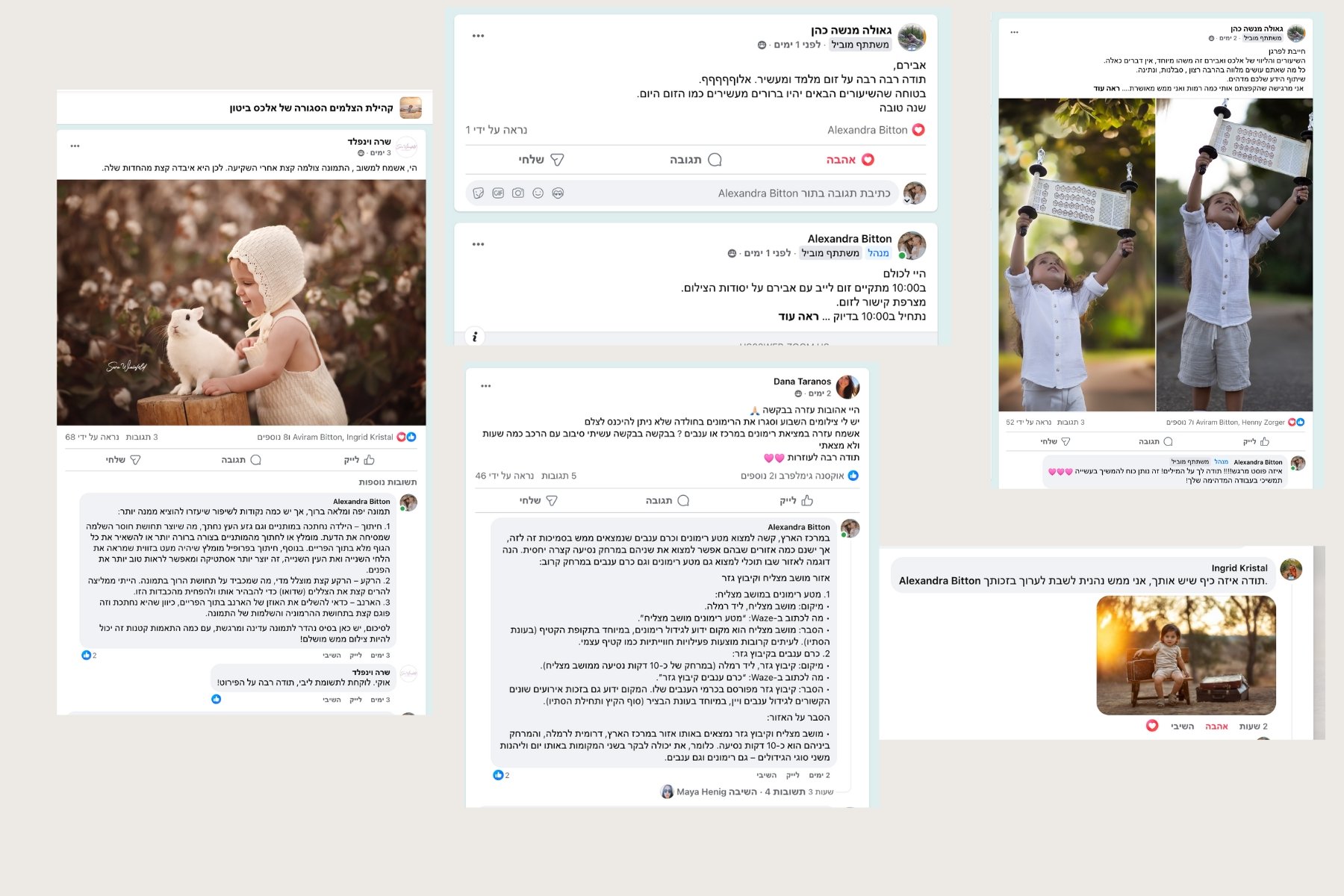Click the avatar sticker icon in the comment box
Viewport: 1344px width, 896px height.
point(558,193)
